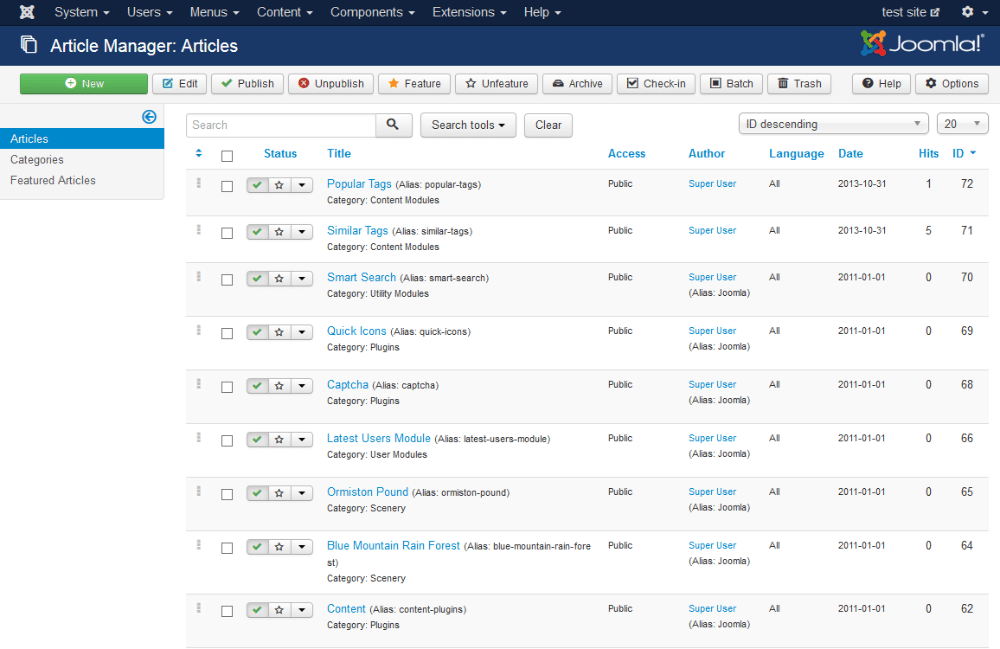
Task: Click the green New button
Action: (x=84, y=84)
